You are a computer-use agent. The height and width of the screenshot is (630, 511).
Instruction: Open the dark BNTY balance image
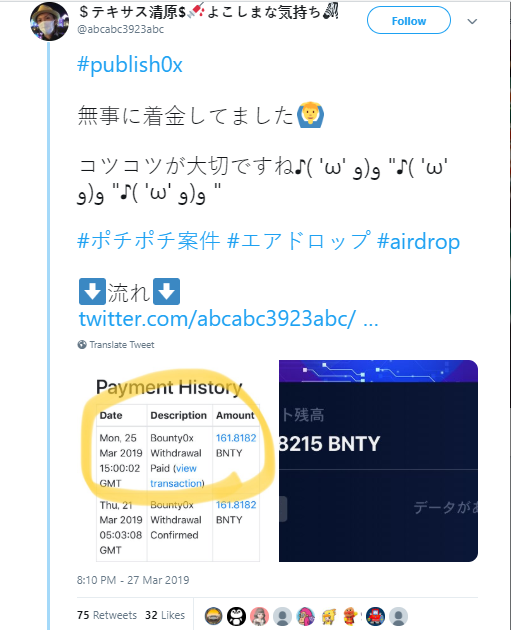378,461
